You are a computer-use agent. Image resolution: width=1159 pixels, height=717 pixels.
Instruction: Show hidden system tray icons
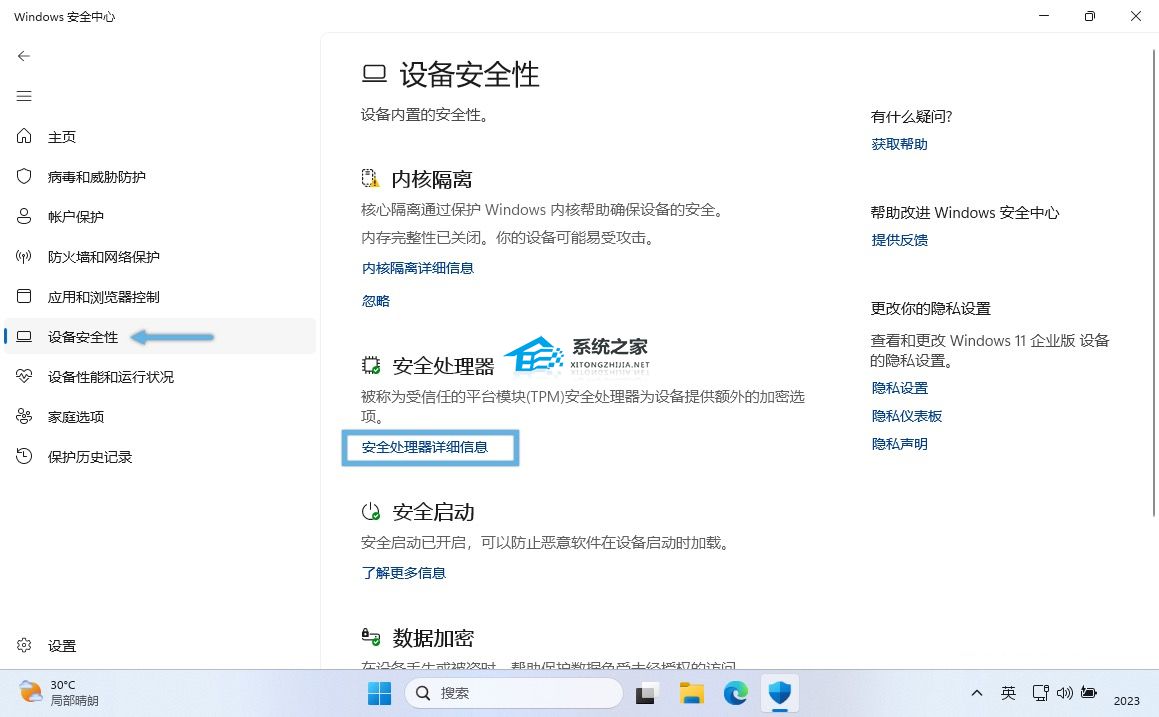coord(977,692)
